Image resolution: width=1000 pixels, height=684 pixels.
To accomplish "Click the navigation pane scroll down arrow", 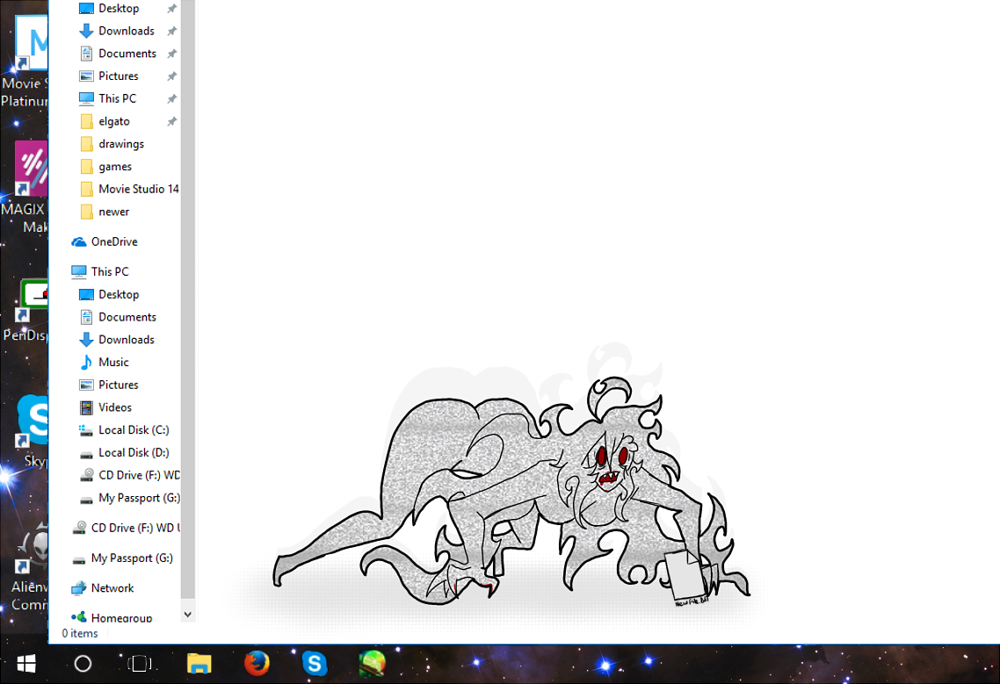I will (188, 614).
